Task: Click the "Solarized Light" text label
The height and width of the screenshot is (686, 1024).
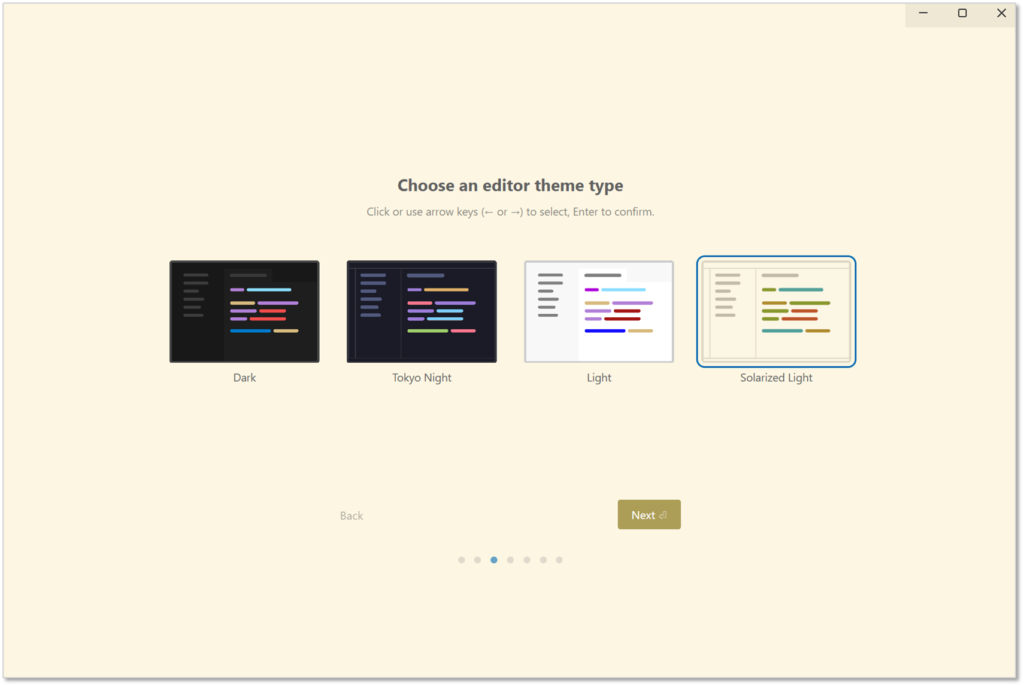Action: (776, 378)
